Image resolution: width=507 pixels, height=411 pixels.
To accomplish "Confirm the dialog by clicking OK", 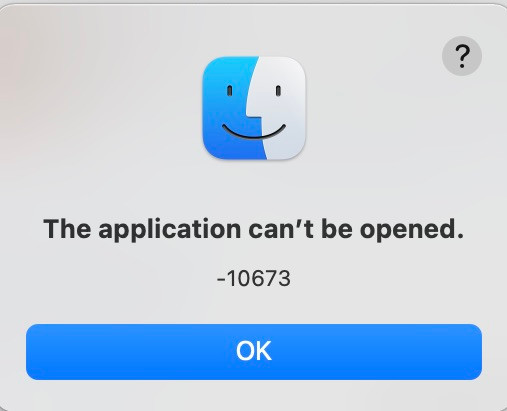I will pyautogui.click(x=254, y=352).
